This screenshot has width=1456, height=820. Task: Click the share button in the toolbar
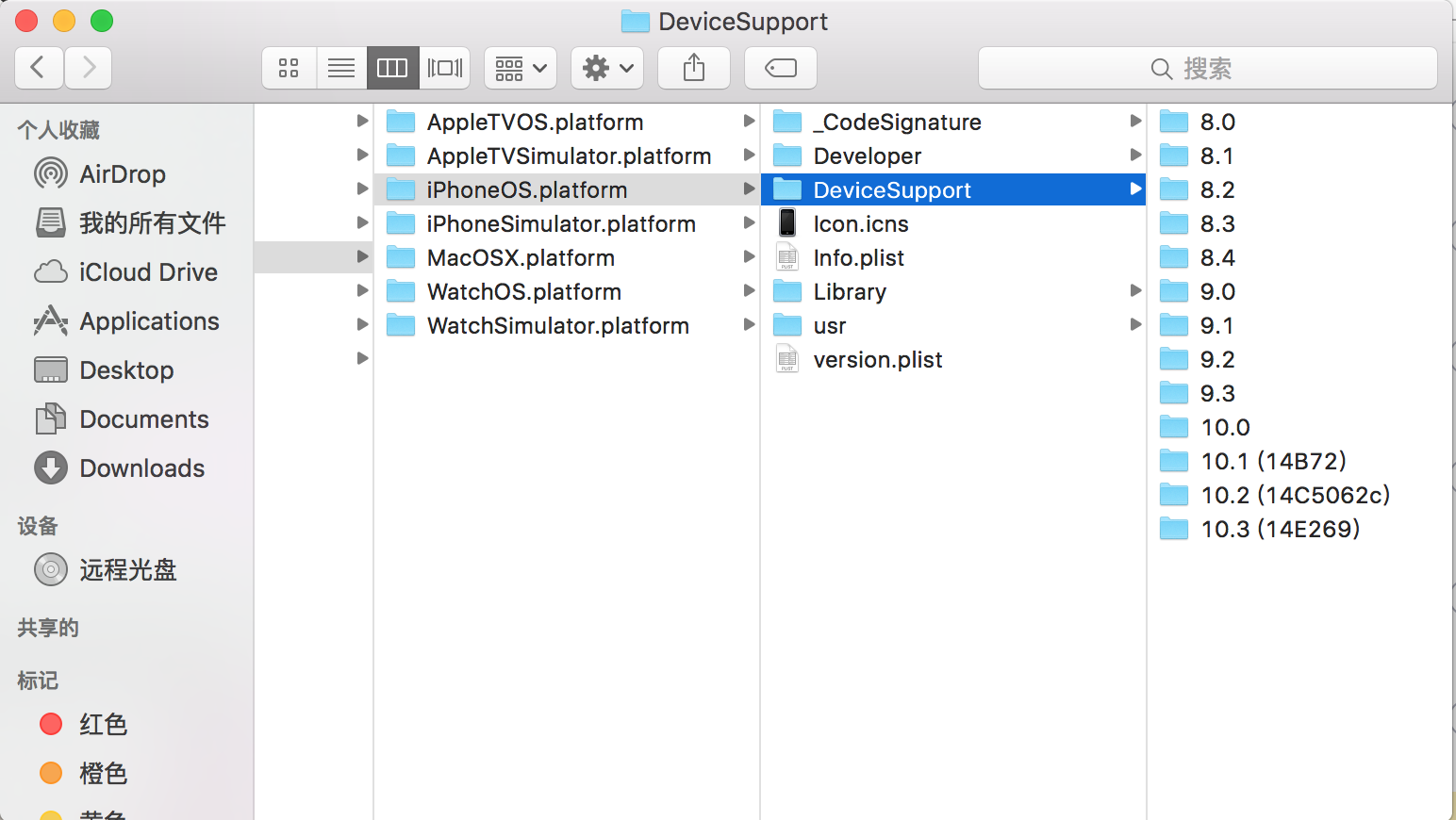tap(694, 67)
